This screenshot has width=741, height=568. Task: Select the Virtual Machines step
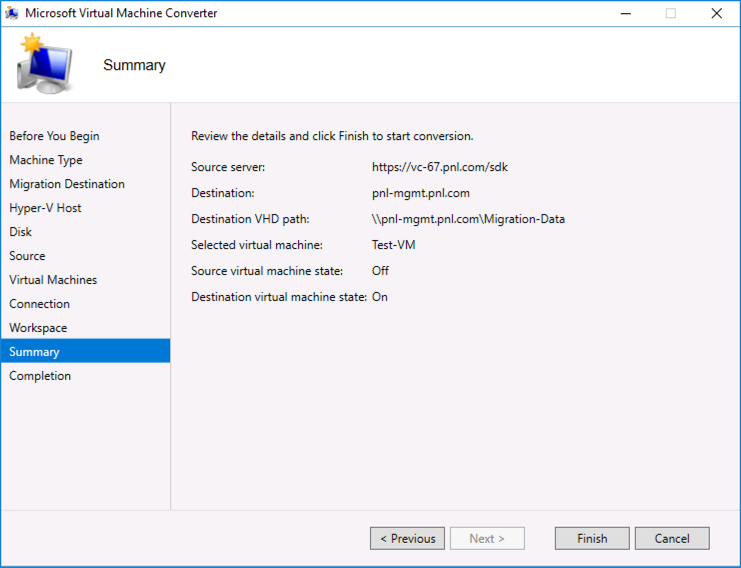click(53, 280)
